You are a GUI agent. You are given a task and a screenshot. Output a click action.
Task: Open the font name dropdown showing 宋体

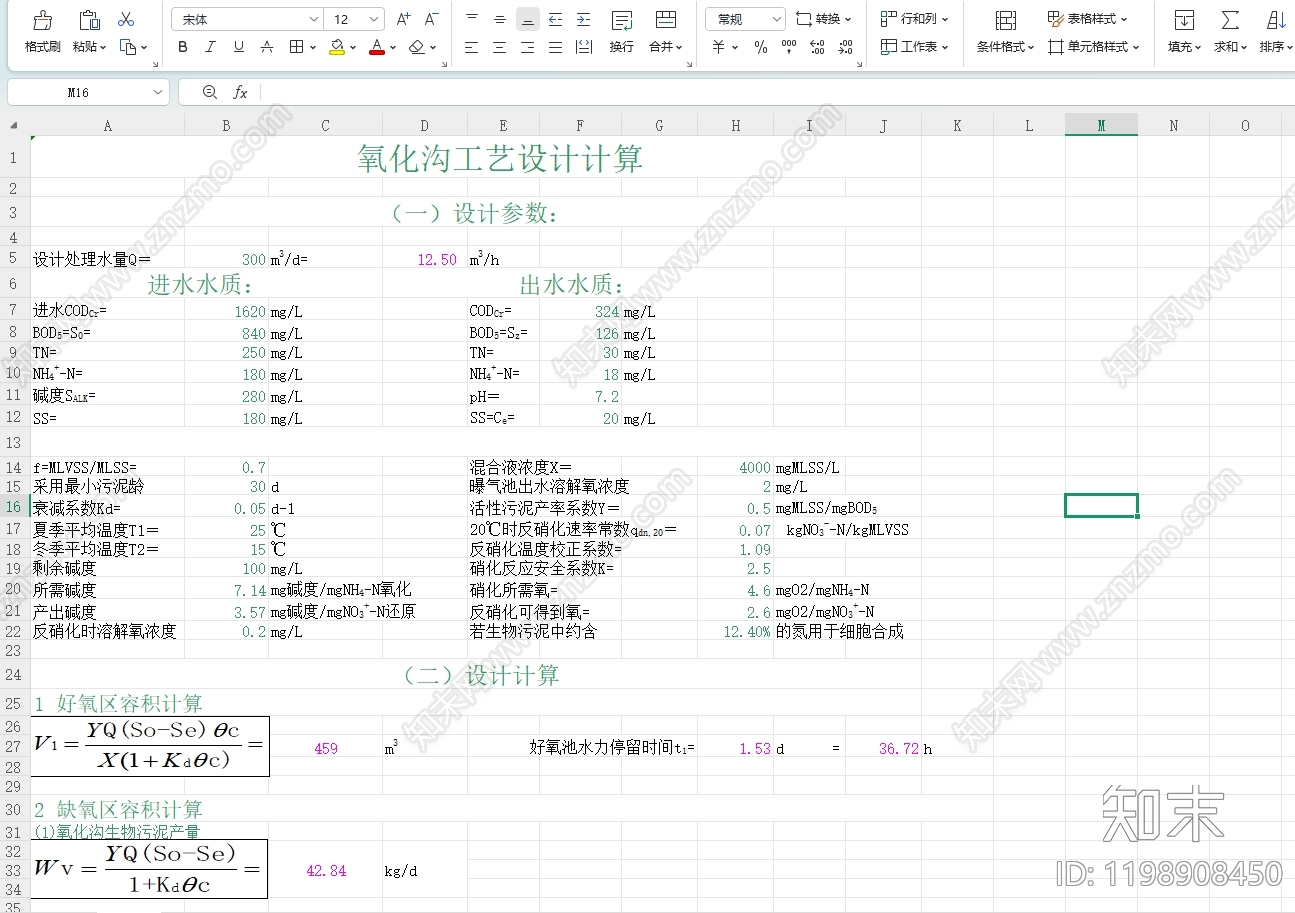247,19
